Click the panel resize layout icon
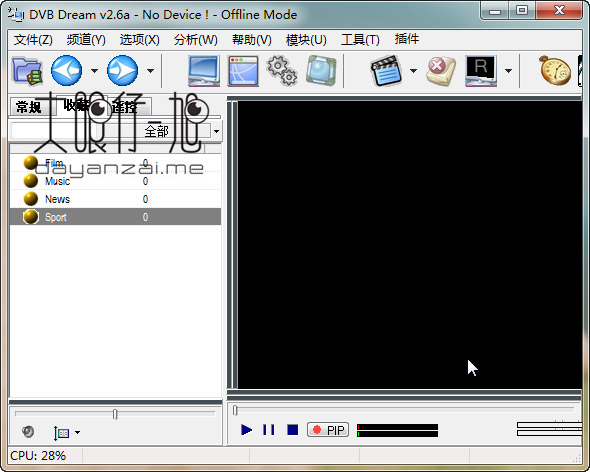 [x=61, y=433]
